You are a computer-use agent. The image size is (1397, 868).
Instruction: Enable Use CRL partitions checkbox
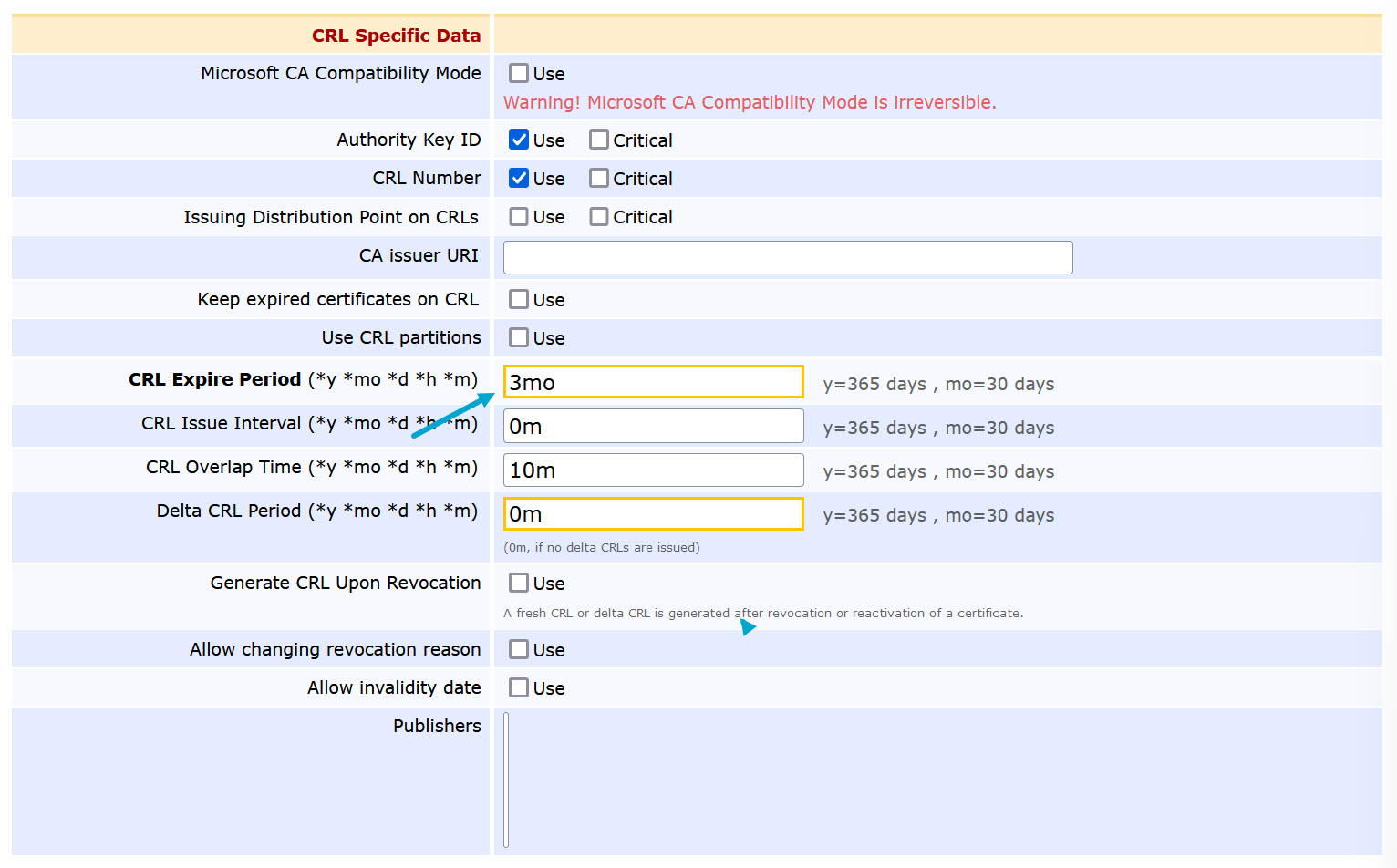click(x=519, y=337)
